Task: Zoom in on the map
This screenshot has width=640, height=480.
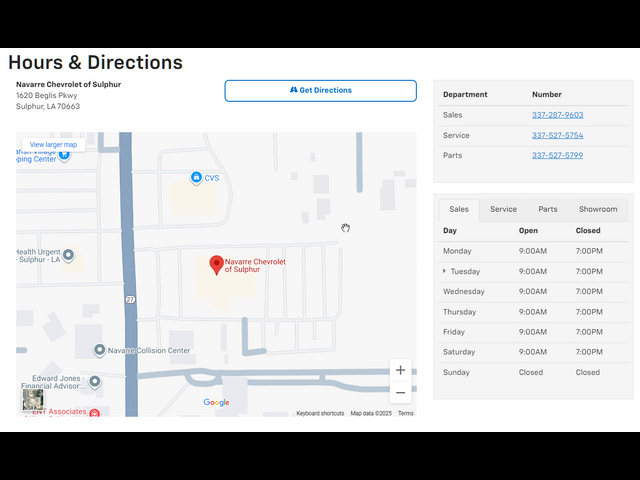Action: [401, 370]
